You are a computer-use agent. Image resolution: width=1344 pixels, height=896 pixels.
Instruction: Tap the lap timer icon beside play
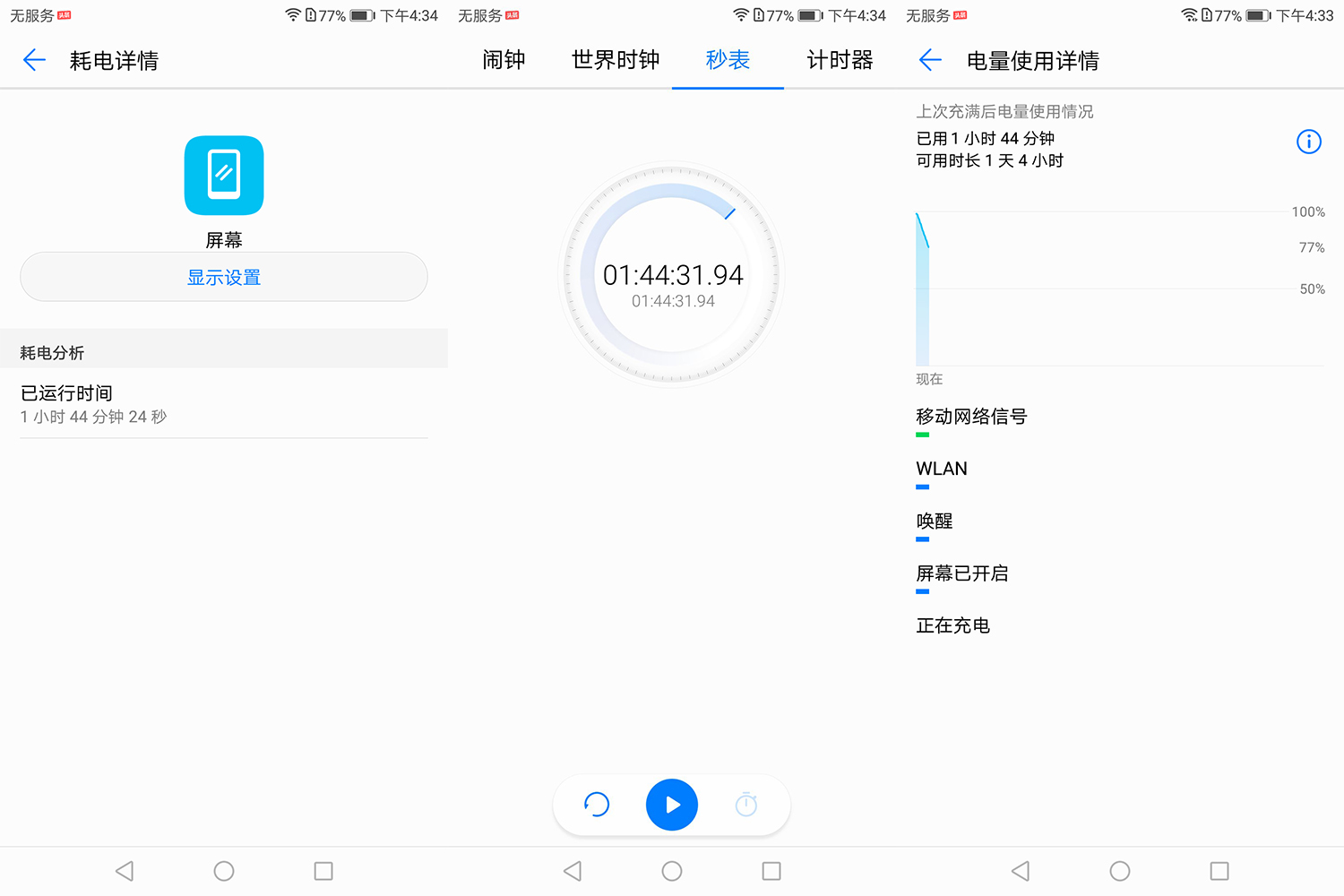(x=746, y=805)
